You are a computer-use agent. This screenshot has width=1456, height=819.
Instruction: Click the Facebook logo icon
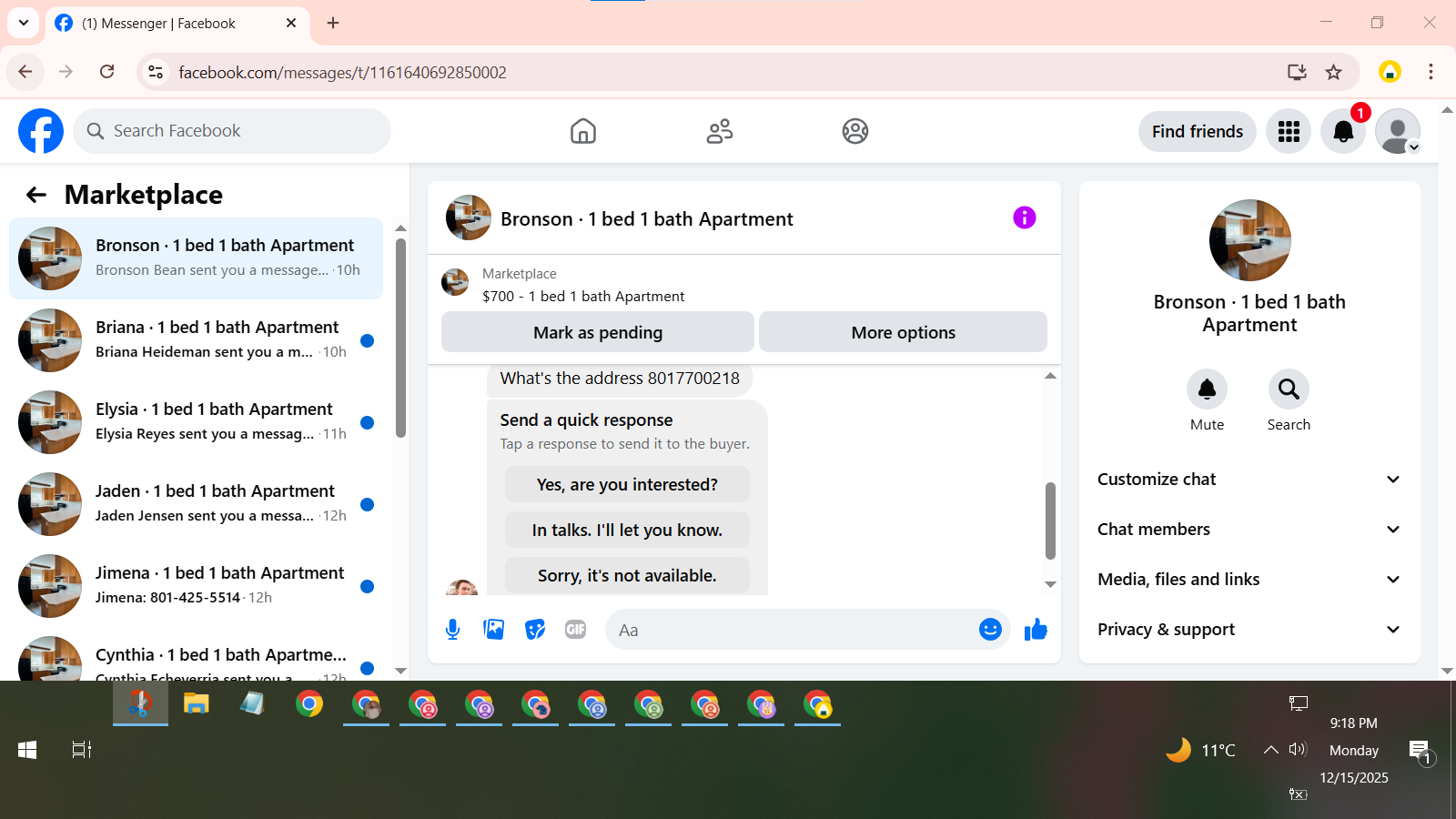click(x=41, y=131)
